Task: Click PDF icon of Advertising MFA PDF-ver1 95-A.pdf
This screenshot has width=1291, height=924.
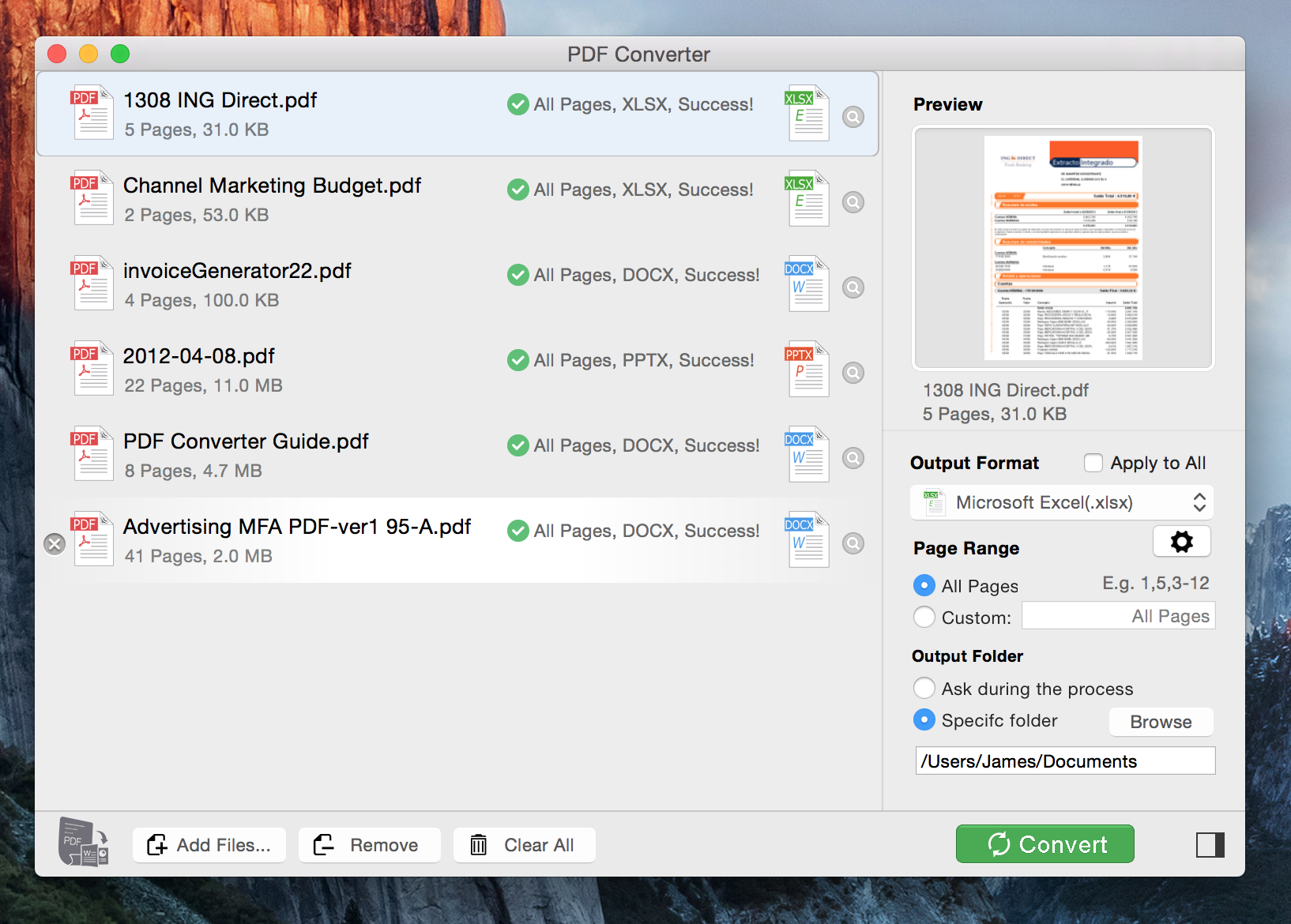Action: point(92,539)
